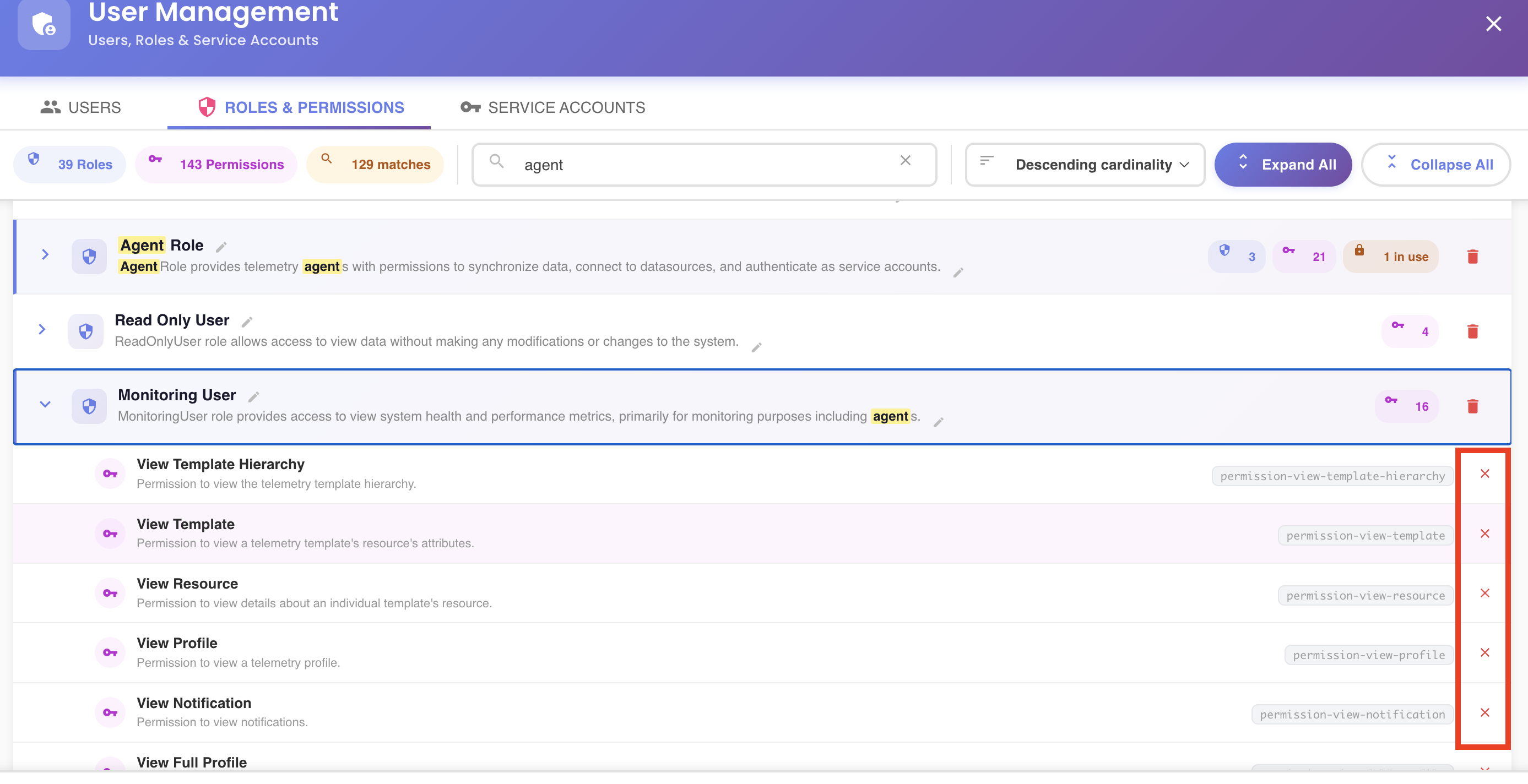The width and height of the screenshot is (1528, 784).
Task: Remove View Notification permission
Action: point(1484,712)
